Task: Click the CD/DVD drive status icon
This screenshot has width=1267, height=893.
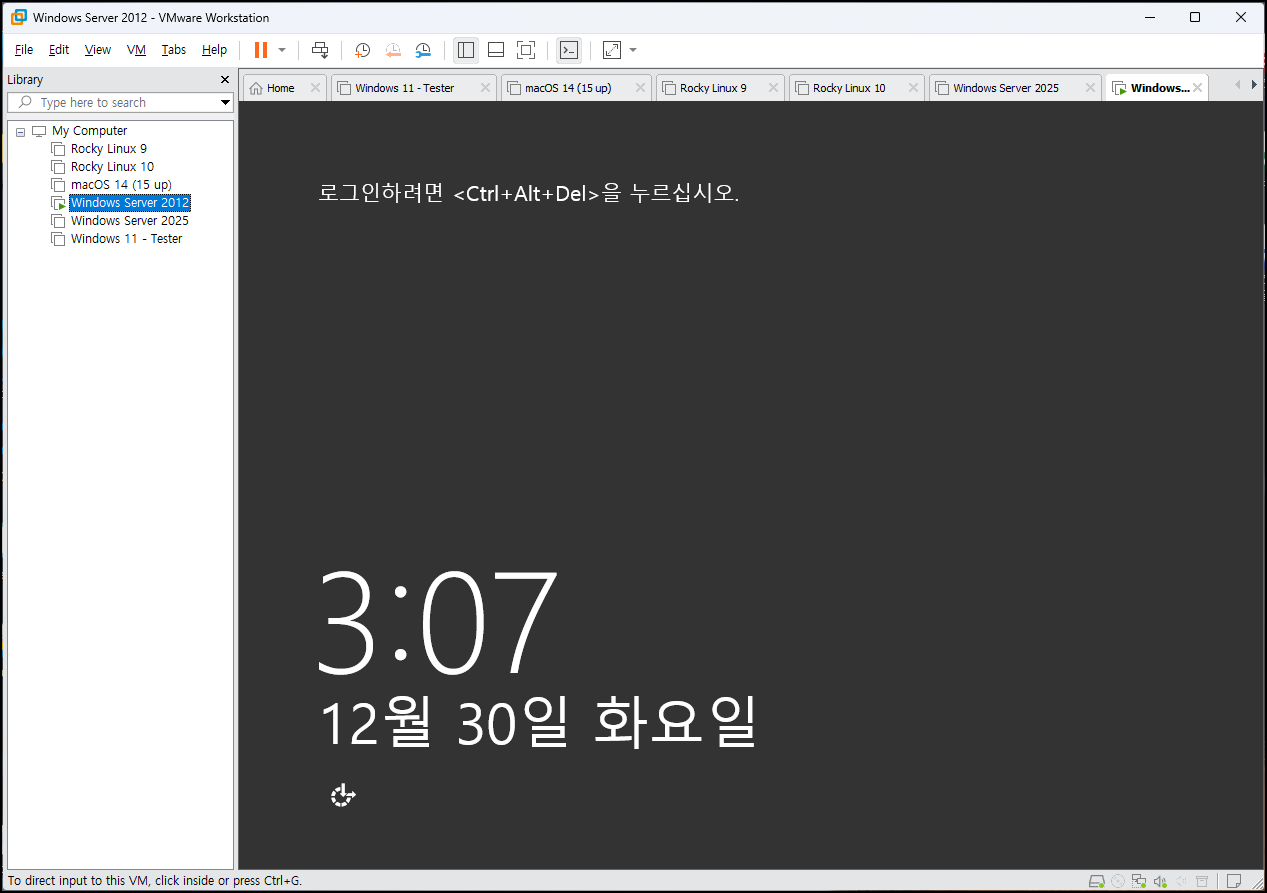Action: [x=1118, y=881]
